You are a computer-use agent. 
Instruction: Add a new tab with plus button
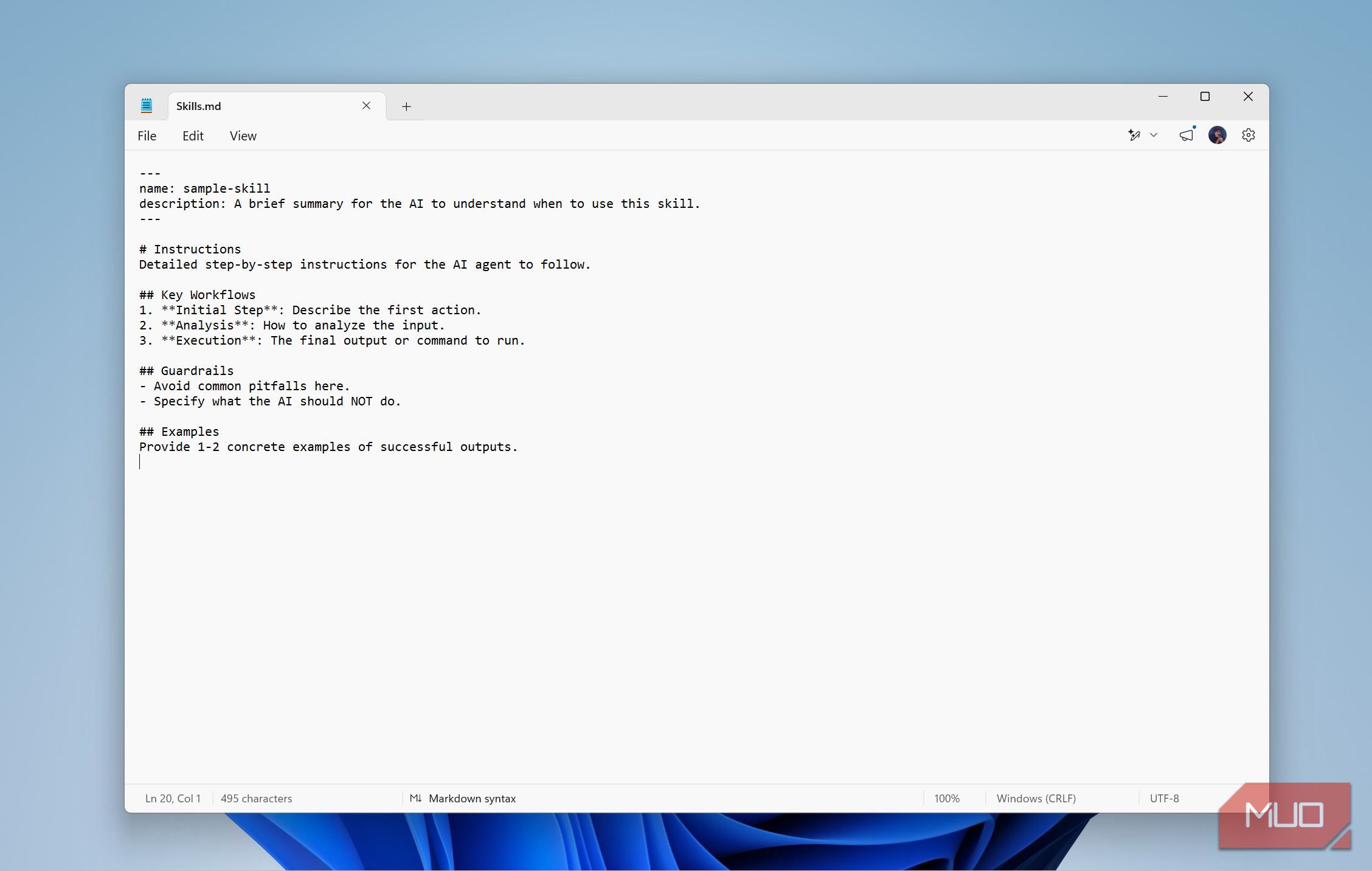point(406,106)
